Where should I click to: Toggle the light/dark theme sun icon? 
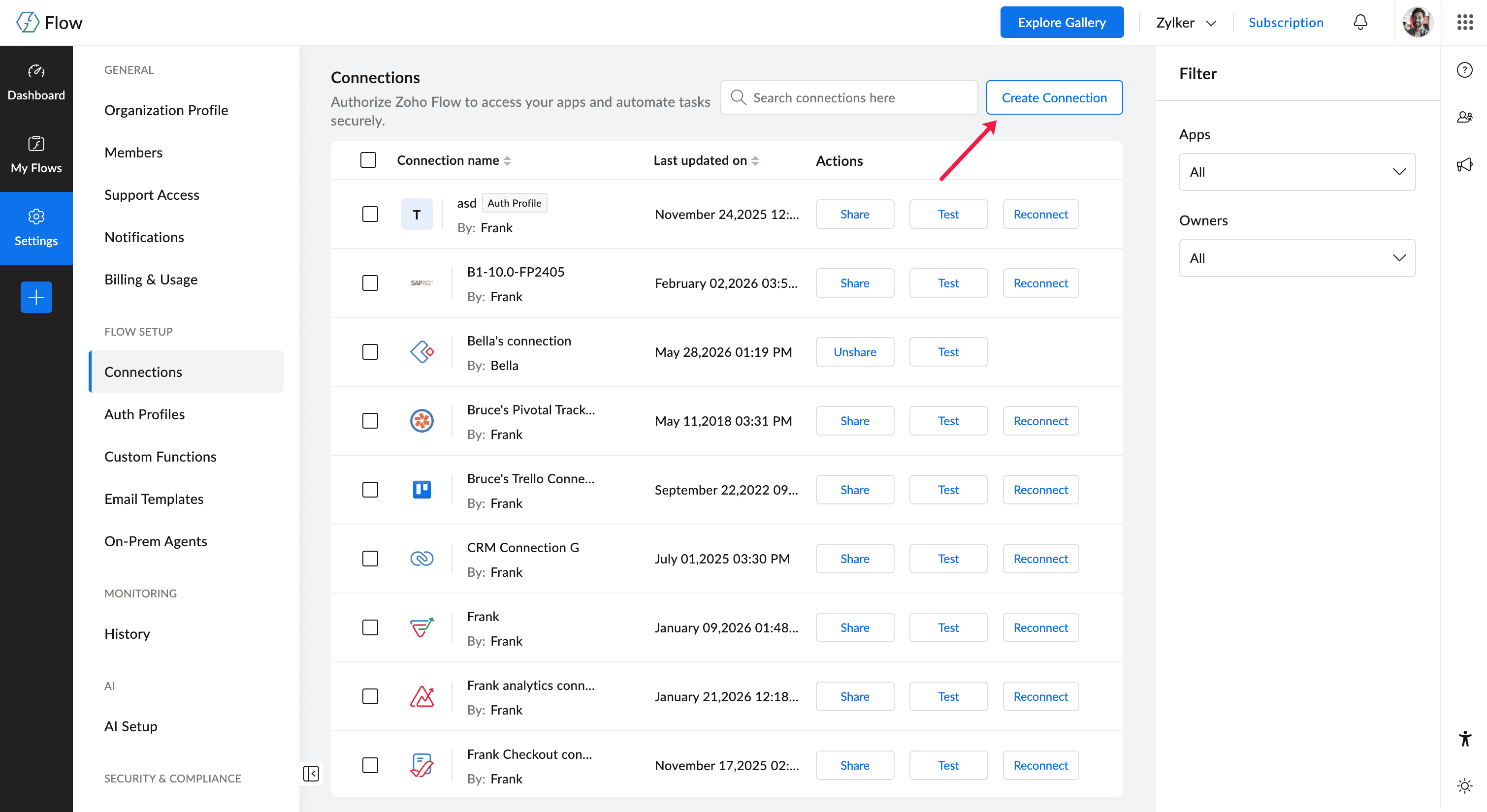[1464, 785]
